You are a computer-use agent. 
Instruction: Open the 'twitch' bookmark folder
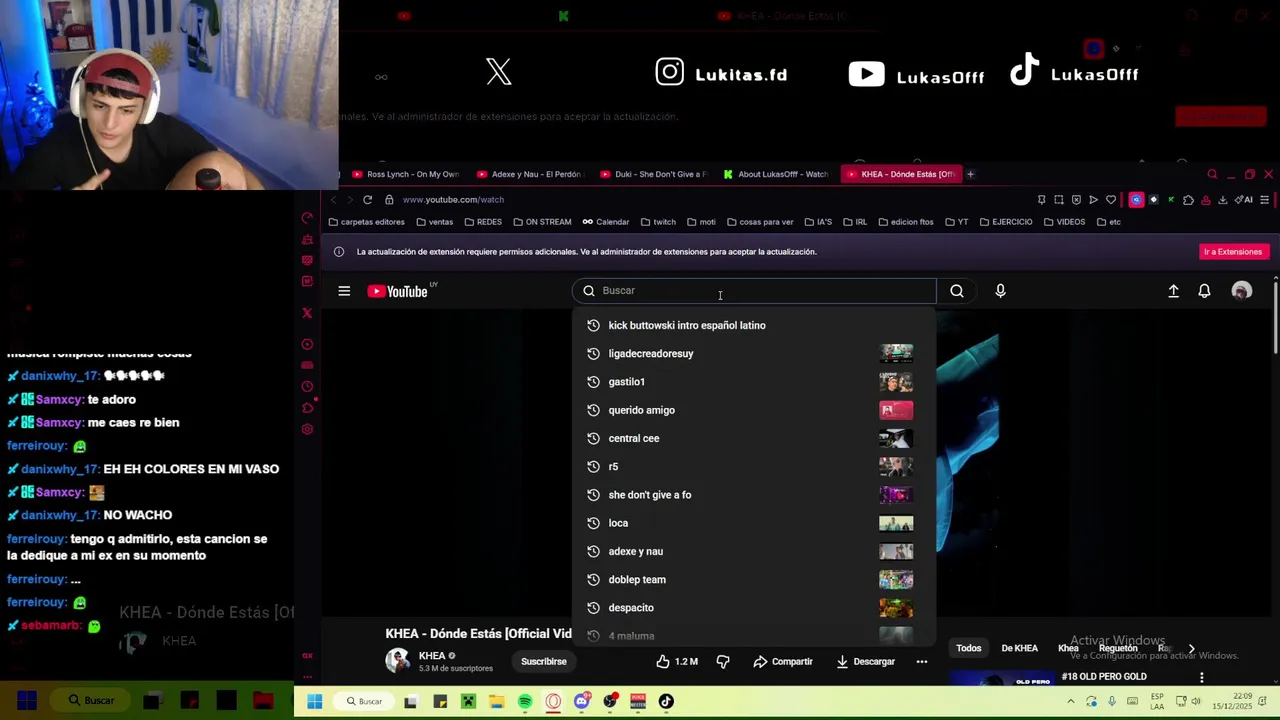tap(658, 222)
